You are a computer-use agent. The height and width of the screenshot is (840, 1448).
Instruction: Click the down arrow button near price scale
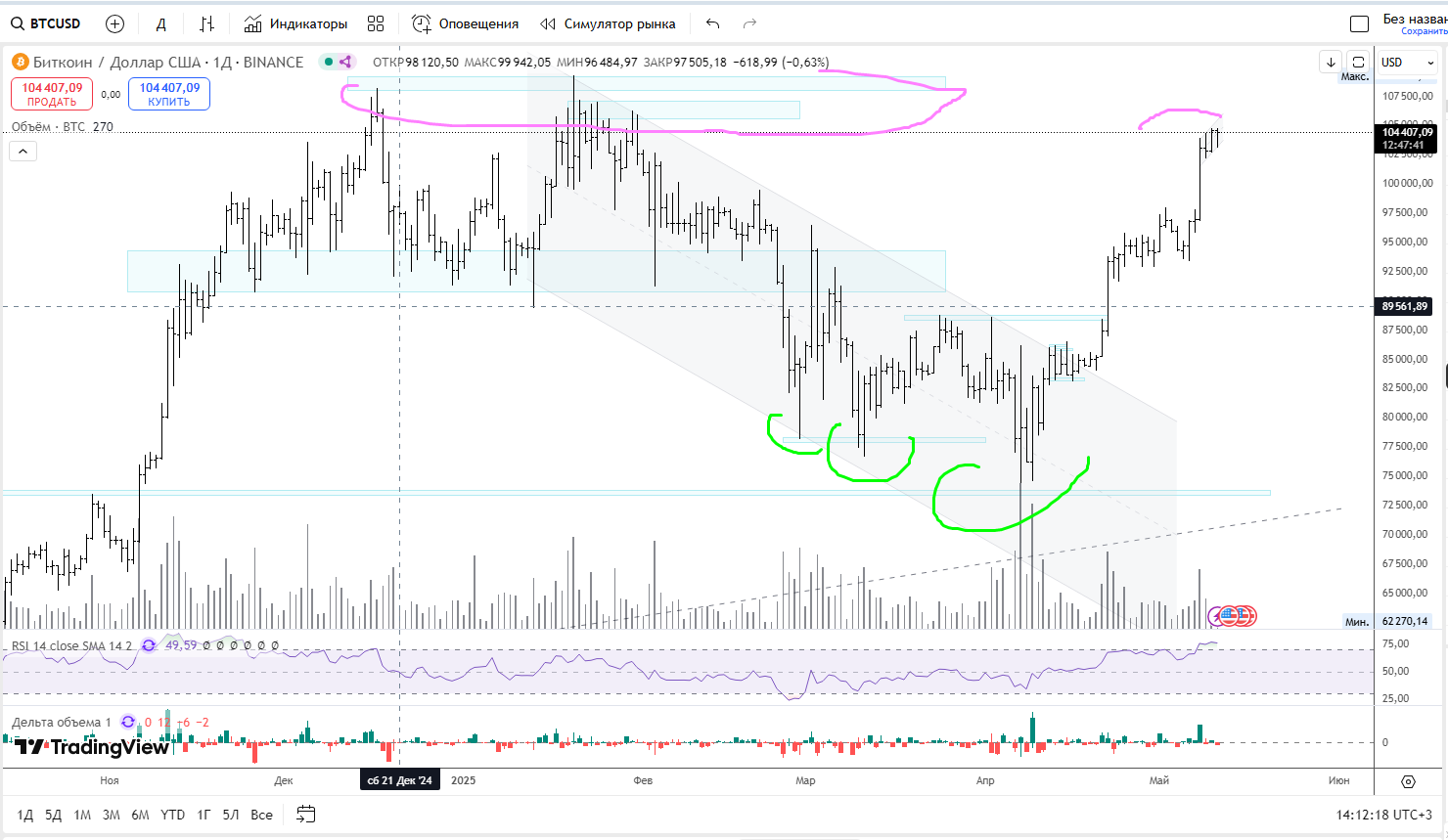click(x=1331, y=62)
